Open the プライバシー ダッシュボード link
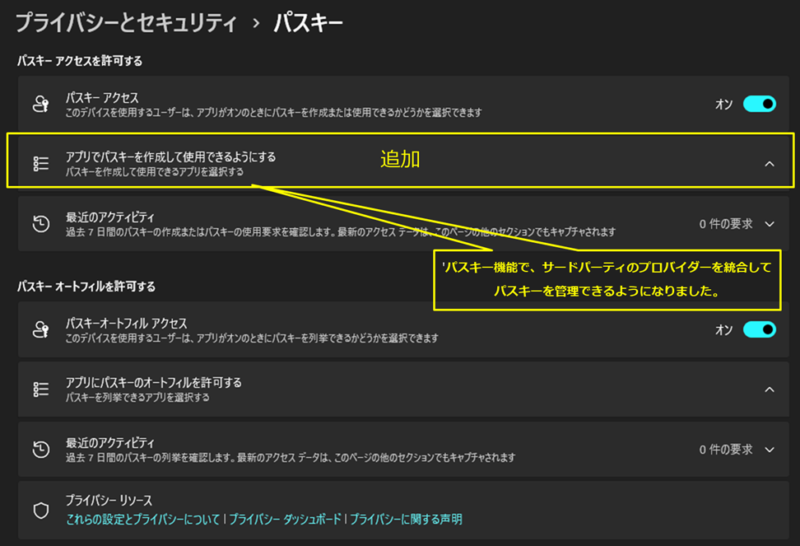This screenshot has width=800, height=546. click(x=285, y=519)
